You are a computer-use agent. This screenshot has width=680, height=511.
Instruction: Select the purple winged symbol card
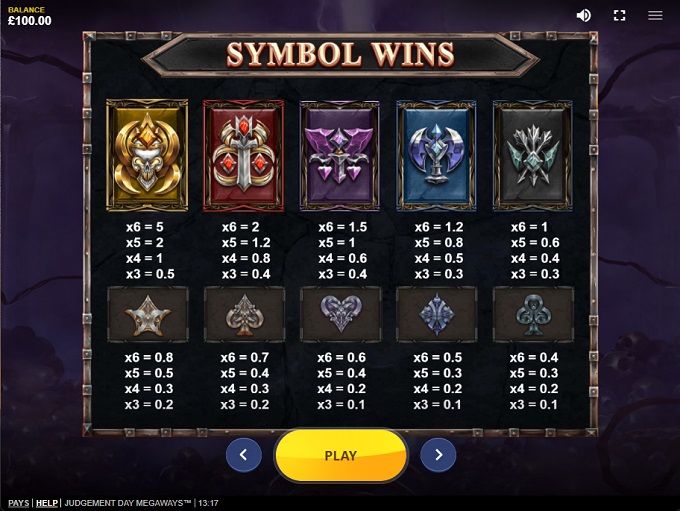click(340, 155)
